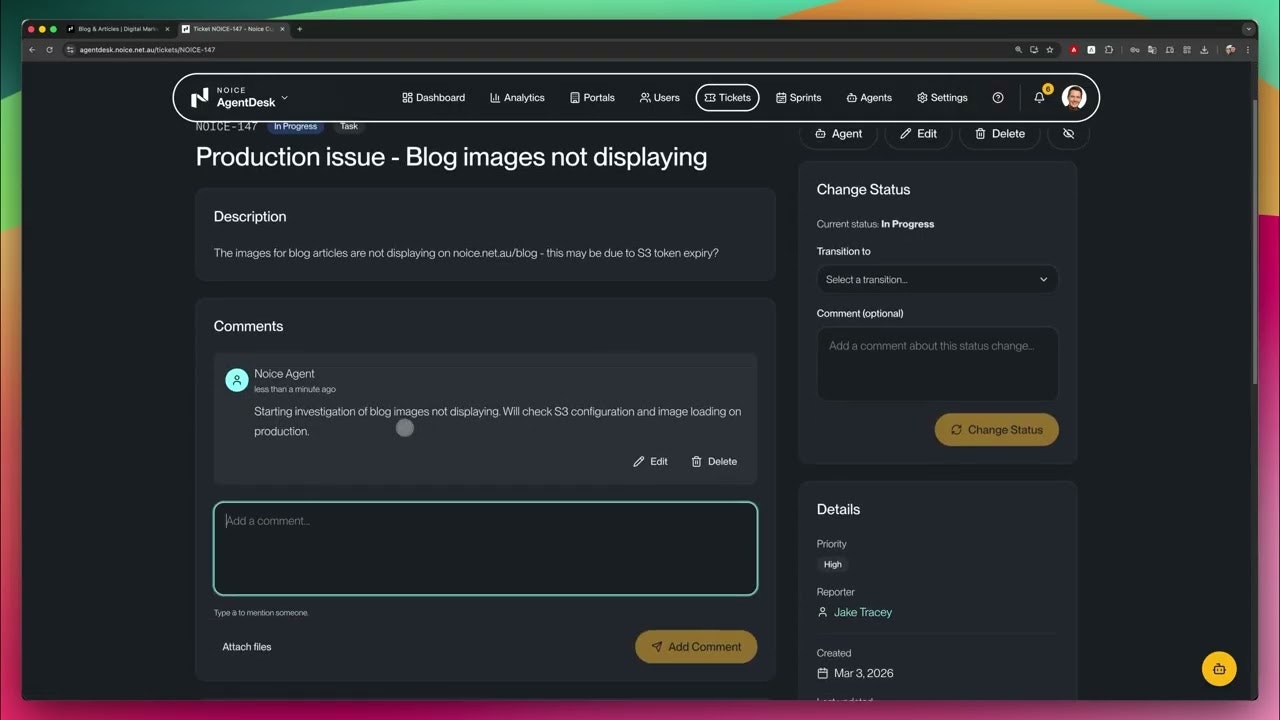Toggle ticket visibility with the eye-slash button

1068,133
